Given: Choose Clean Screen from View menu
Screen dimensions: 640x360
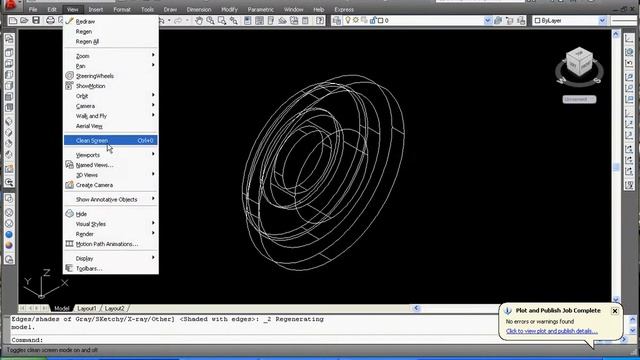Looking at the screenshot, I should click(111, 140).
